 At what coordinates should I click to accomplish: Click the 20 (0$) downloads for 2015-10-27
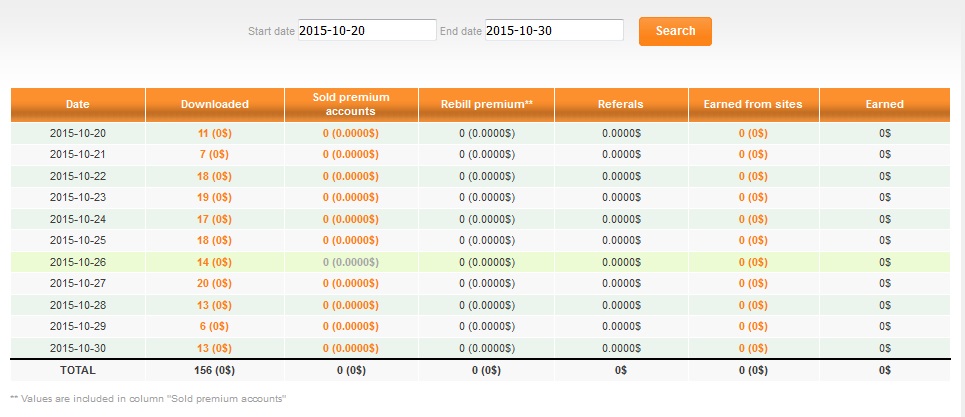215,284
